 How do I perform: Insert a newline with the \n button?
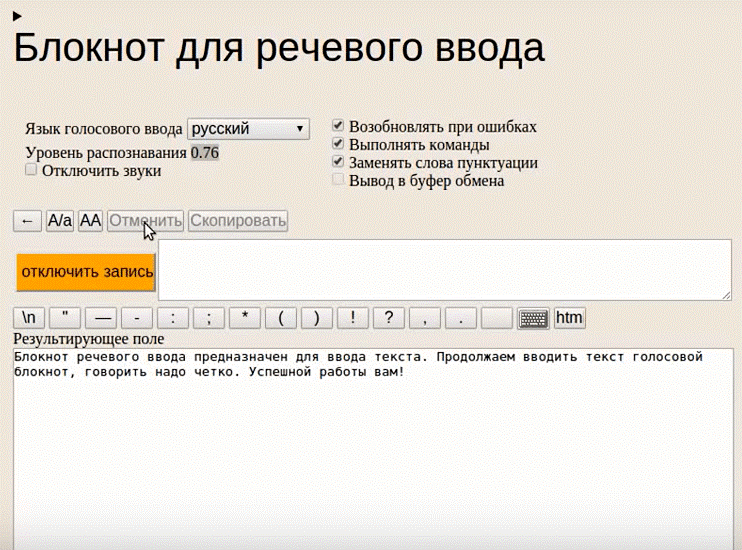coord(29,318)
